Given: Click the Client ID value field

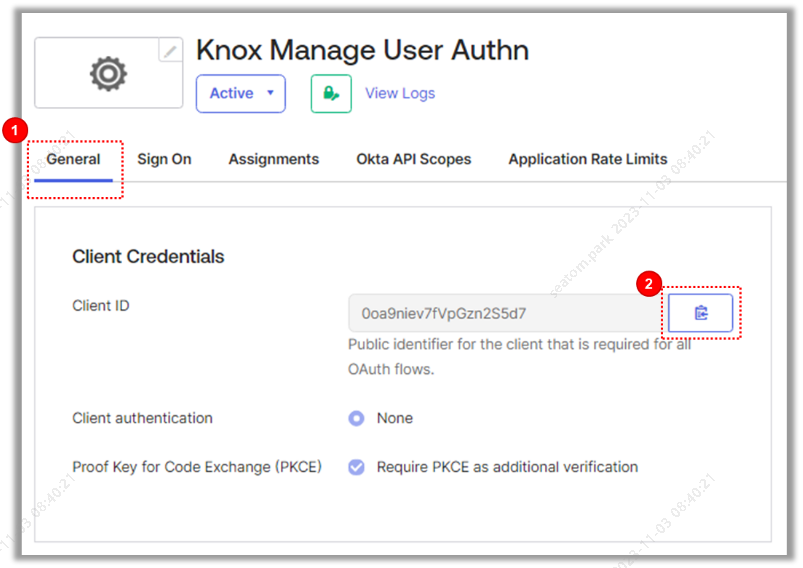Looking at the screenshot, I should click(508, 313).
